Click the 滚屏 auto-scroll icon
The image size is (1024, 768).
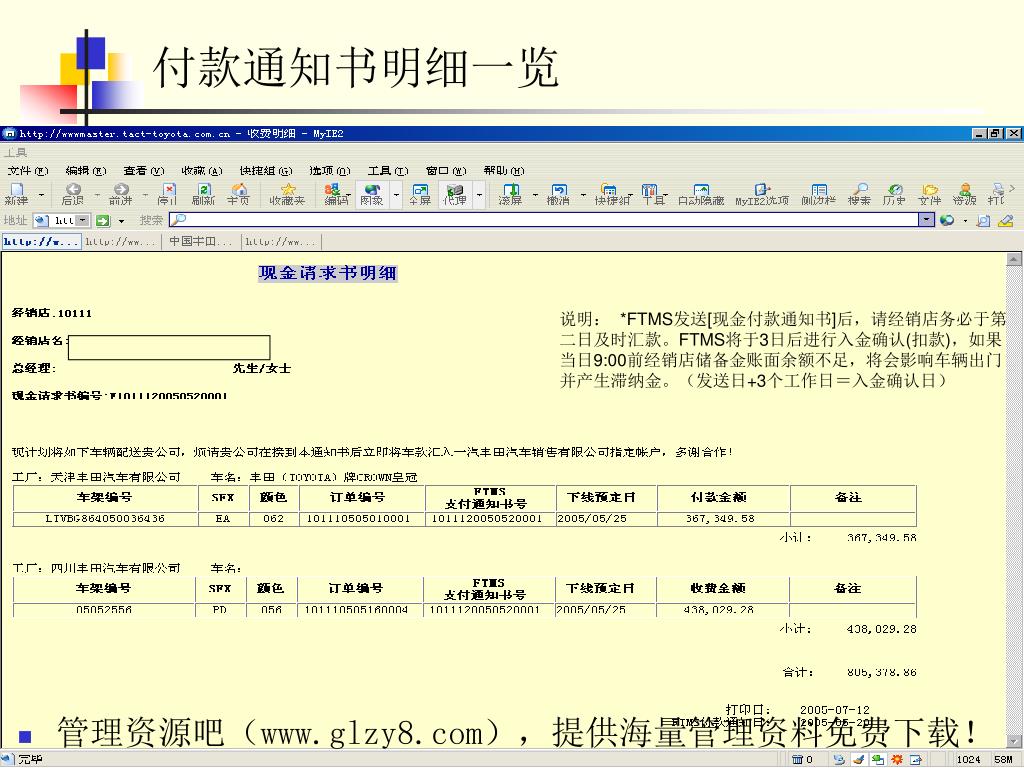(x=510, y=194)
